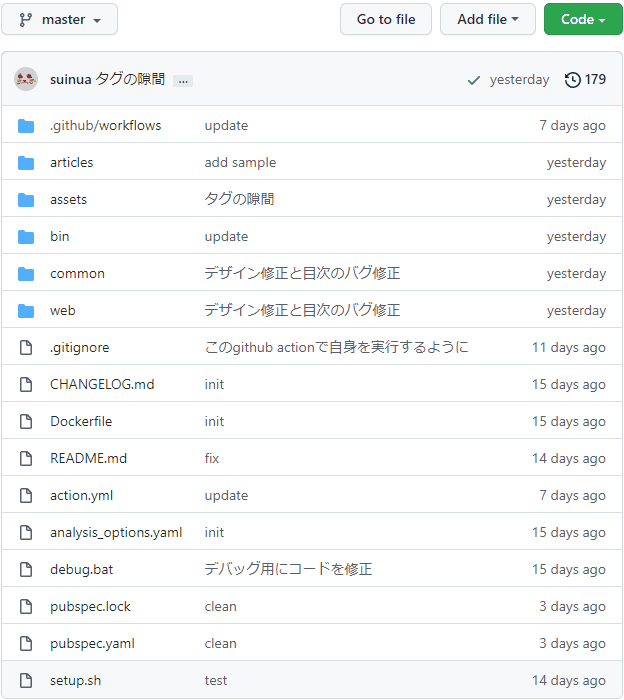Image resolution: width=624 pixels, height=700 pixels.
Task: Click the action.yml file icon
Action: [26, 496]
